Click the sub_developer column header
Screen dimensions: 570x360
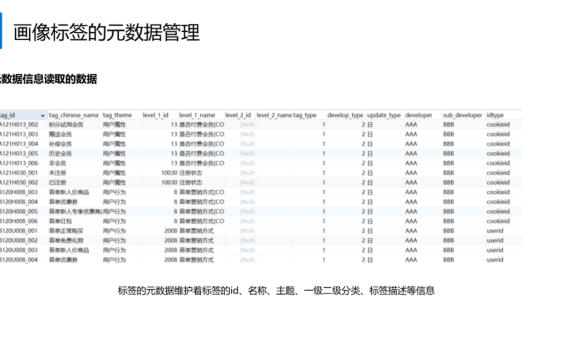point(462,115)
